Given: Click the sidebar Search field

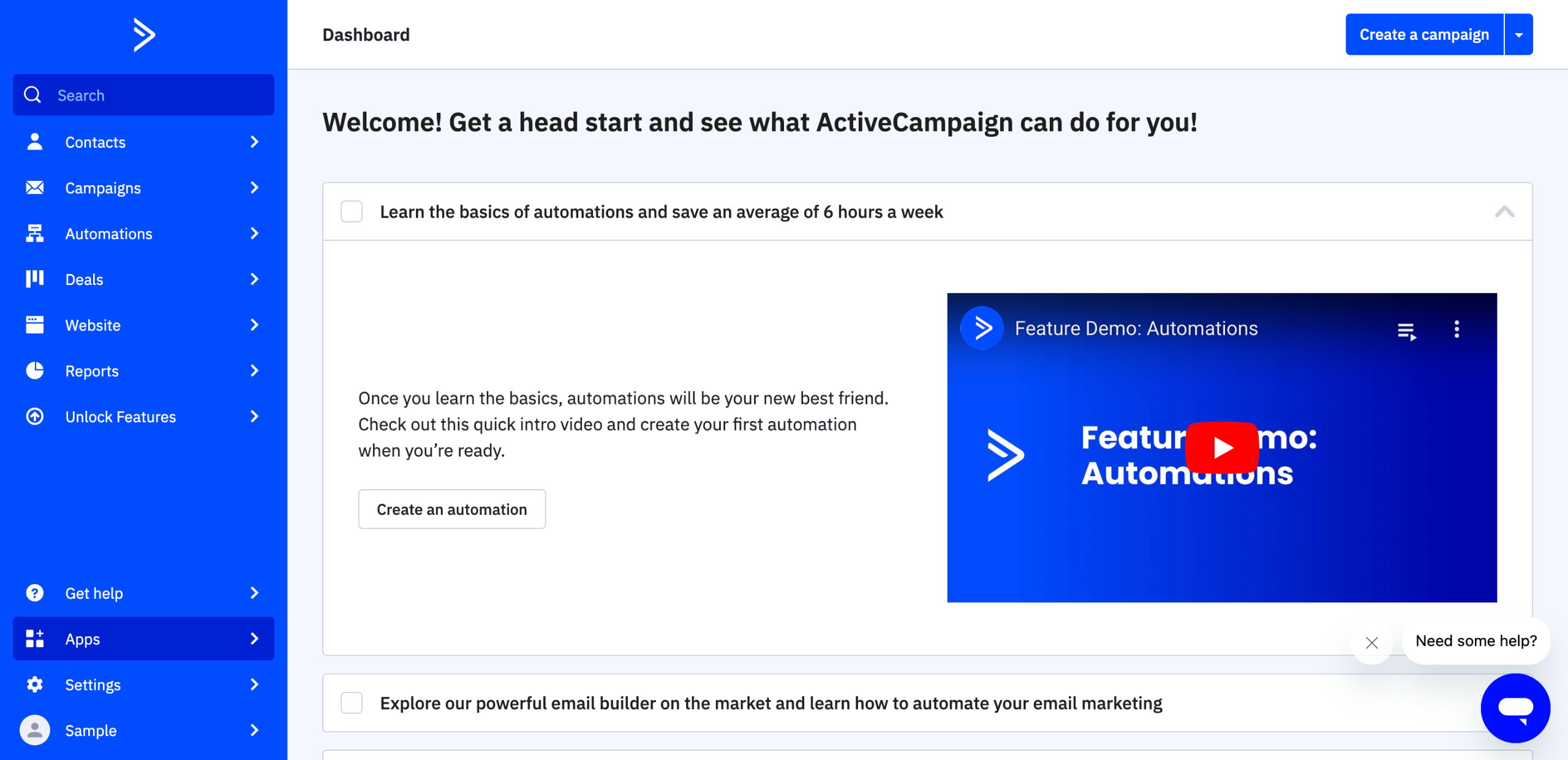Looking at the screenshot, I should 144,95.
